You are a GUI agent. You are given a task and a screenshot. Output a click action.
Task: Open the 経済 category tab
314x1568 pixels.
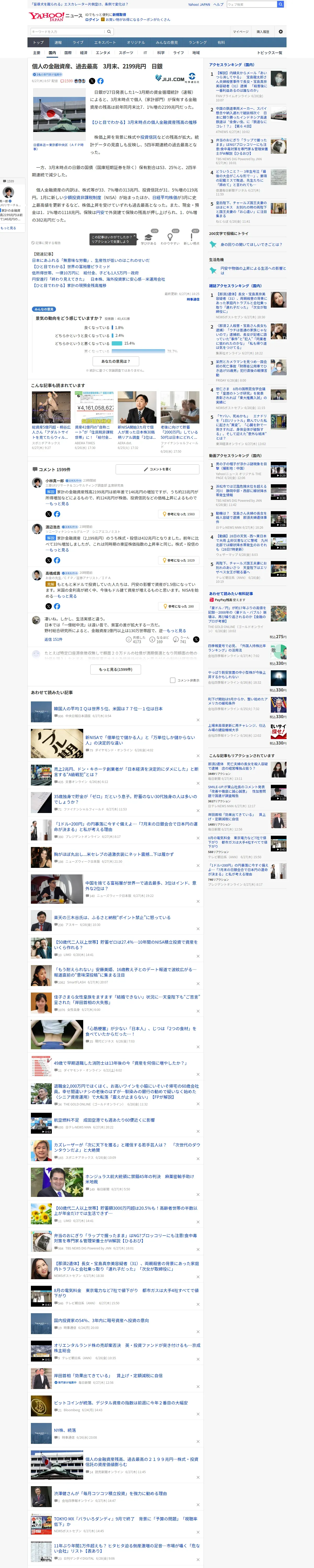pos(83,53)
